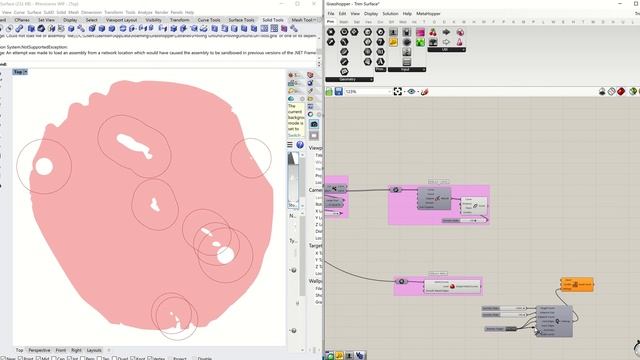Activate the red sketch pen icon in Grasshopper

click(x=424, y=92)
